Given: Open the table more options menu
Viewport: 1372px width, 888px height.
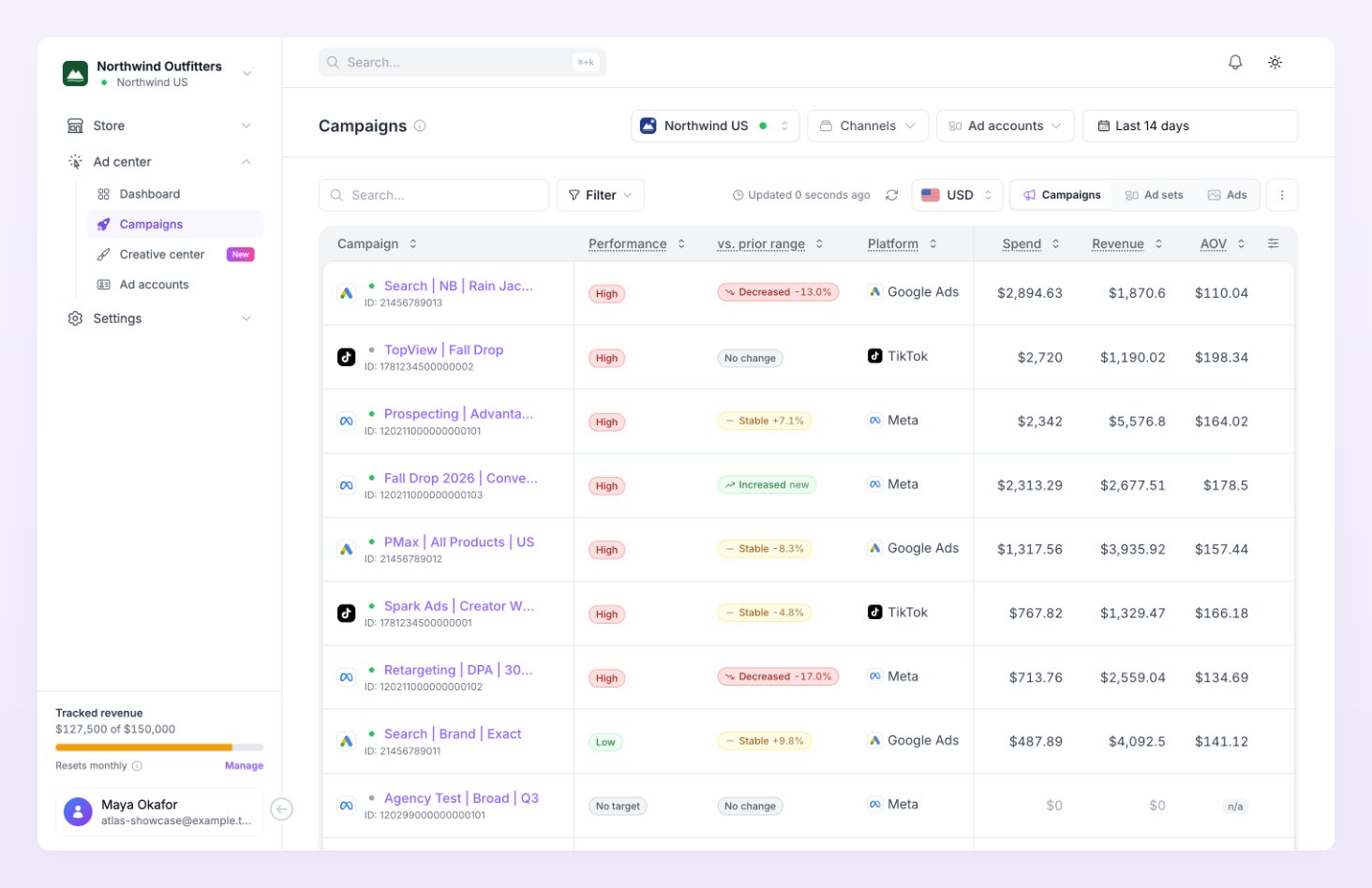Looking at the screenshot, I should 1282,195.
